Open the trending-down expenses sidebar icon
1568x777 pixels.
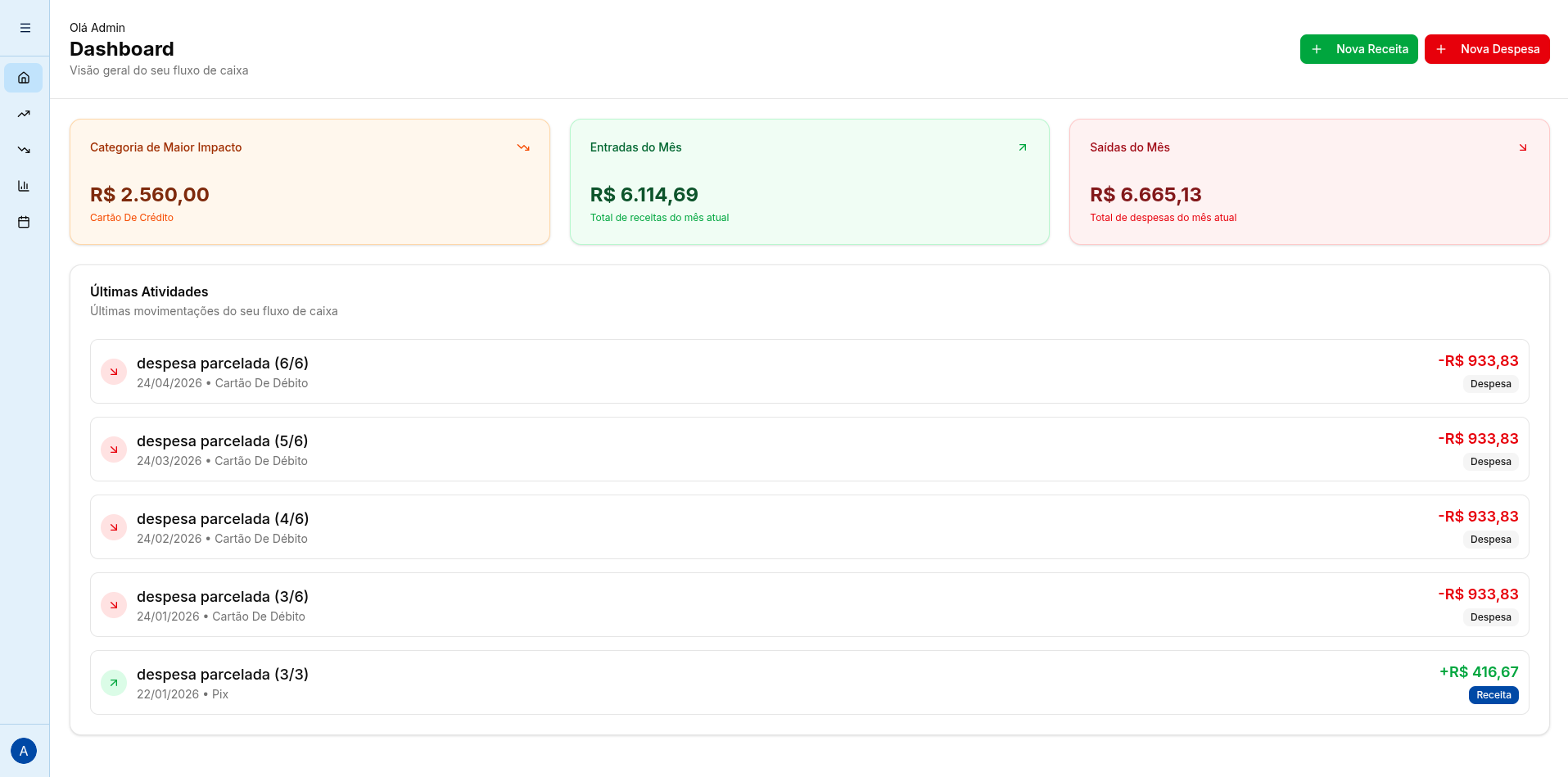coord(24,150)
